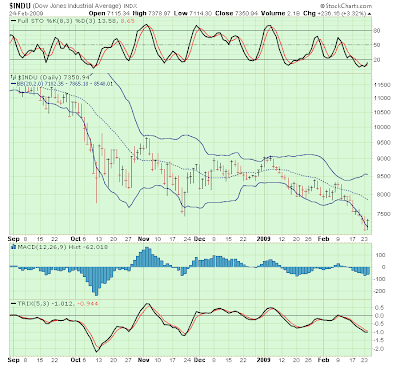Click the 50 level on the stochastic axis

377,45
